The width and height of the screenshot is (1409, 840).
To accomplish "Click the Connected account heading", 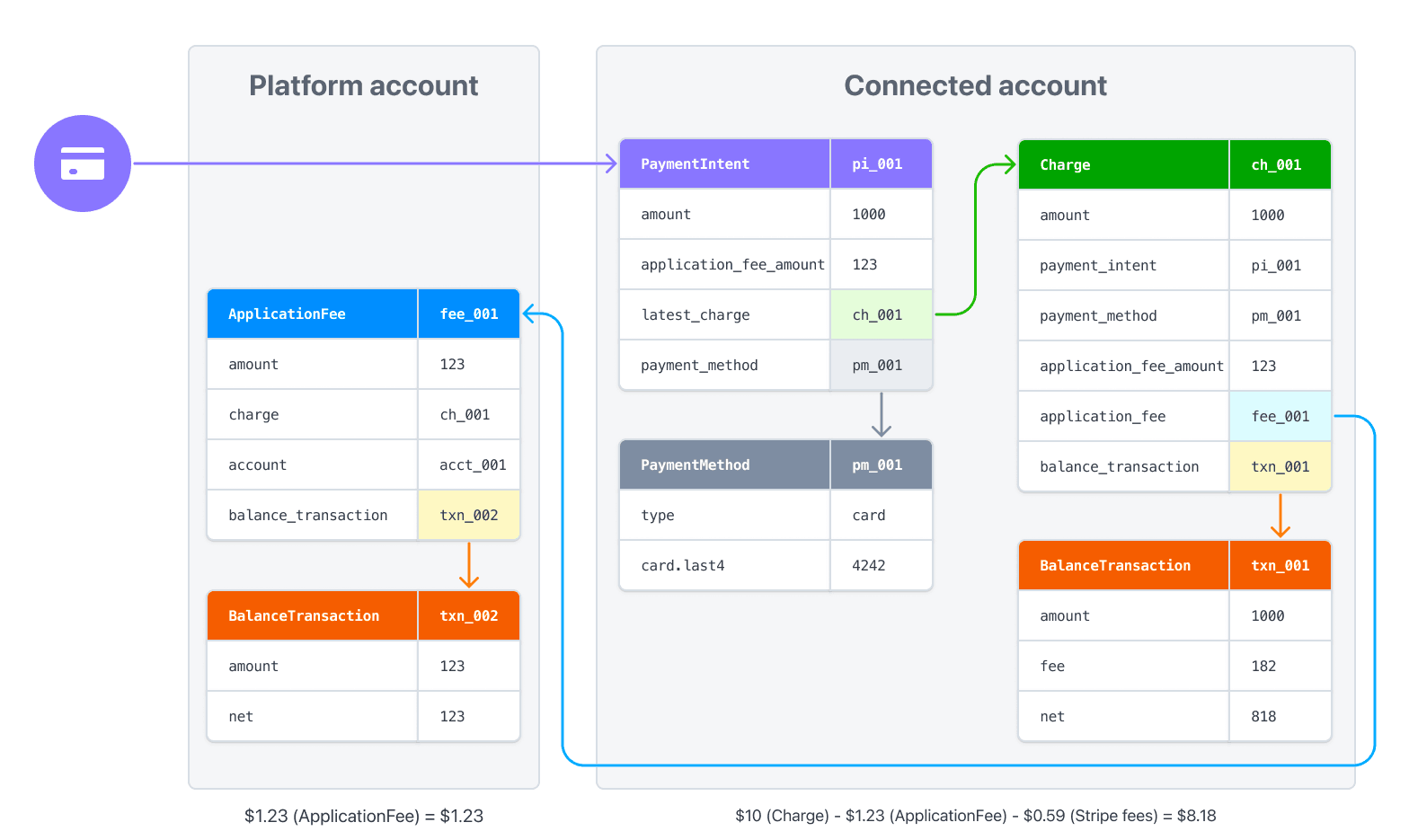I will pyautogui.click(x=975, y=85).
